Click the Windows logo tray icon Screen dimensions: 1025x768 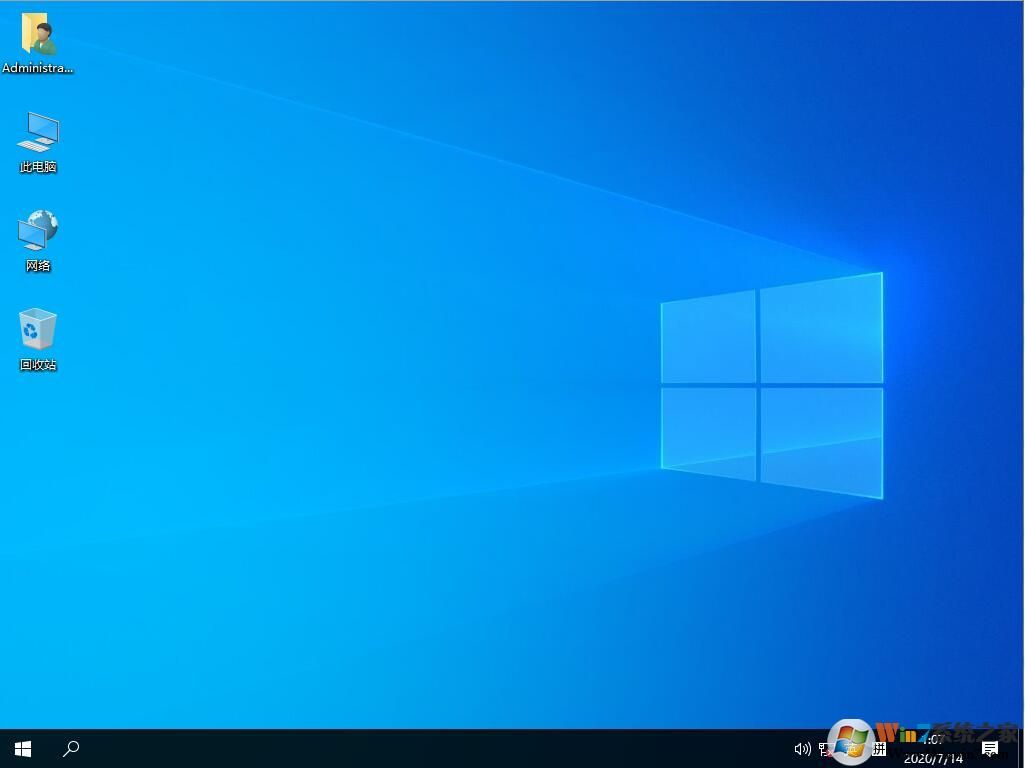(x=850, y=748)
